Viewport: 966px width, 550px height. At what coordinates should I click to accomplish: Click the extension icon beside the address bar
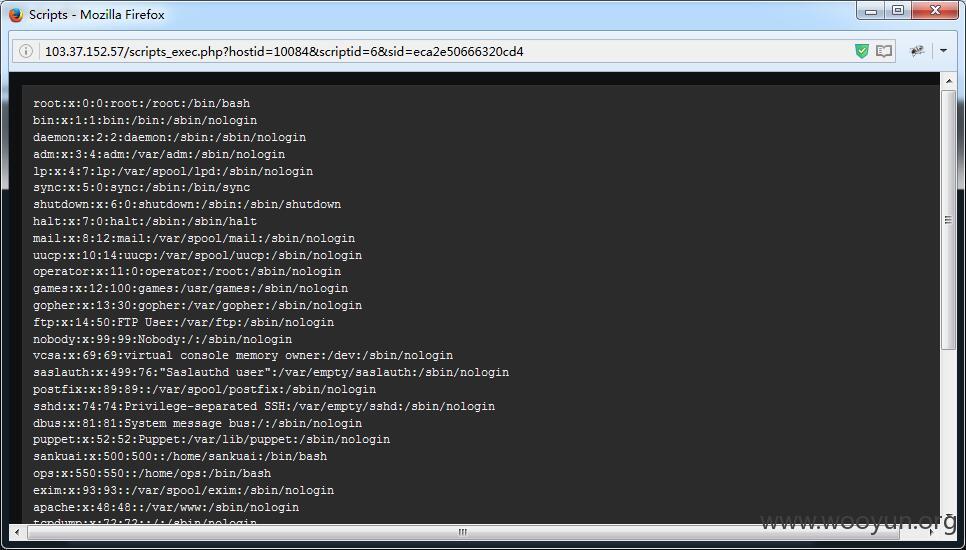(x=917, y=51)
